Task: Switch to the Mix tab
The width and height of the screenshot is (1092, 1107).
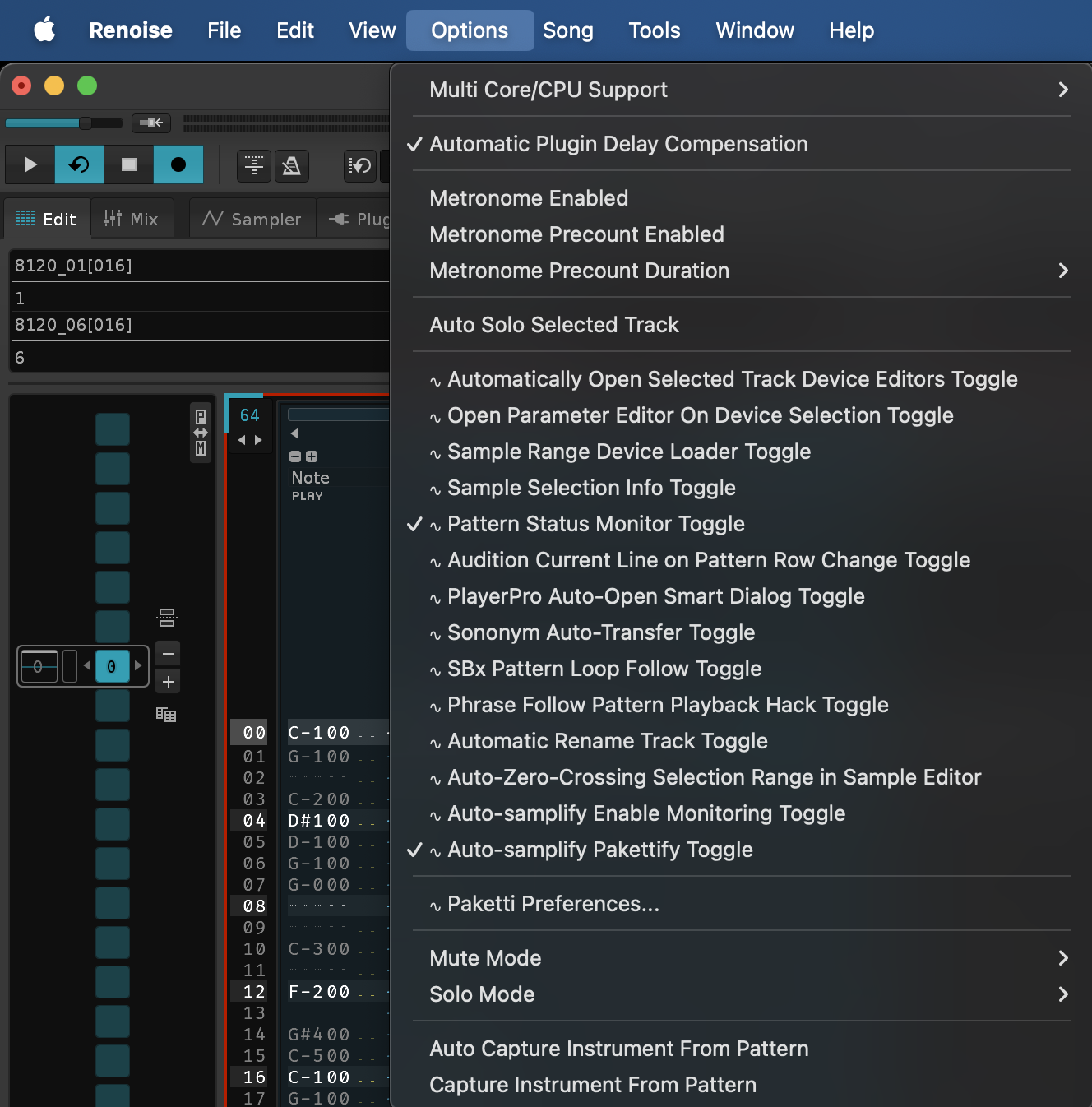Action: pyautogui.click(x=132, y=219)
